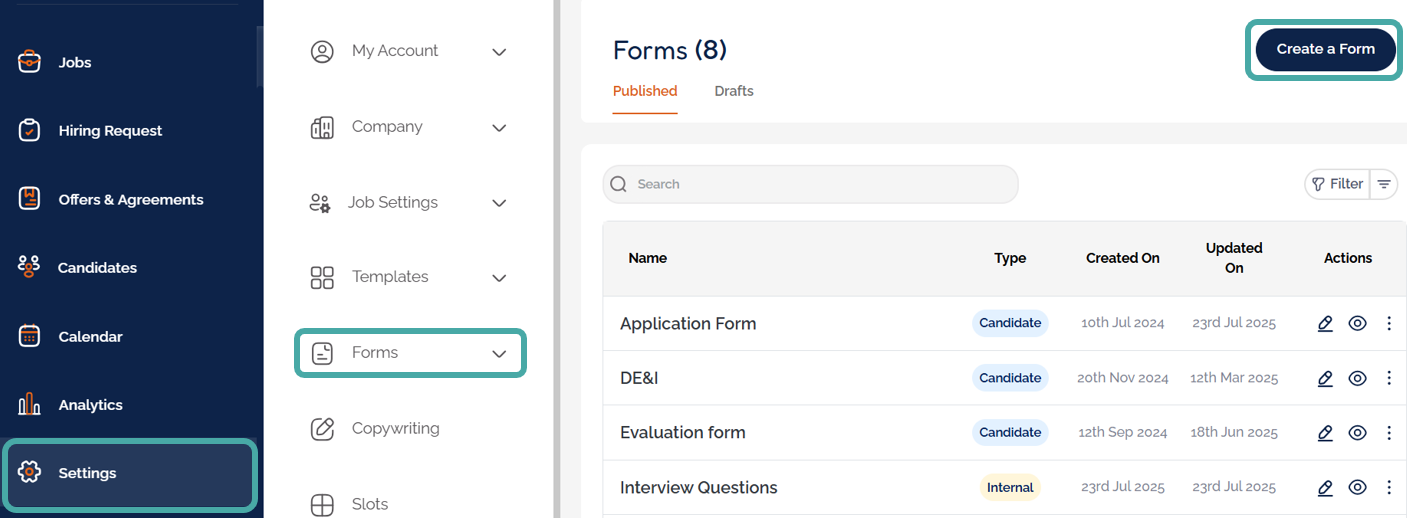Click the forms Search field
1407x518 pixels.
tap(810, 184)
